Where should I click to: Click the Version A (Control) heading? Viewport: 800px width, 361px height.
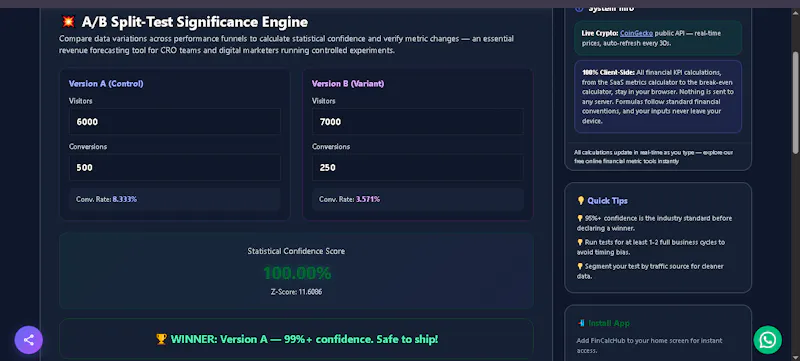point(106,84)
